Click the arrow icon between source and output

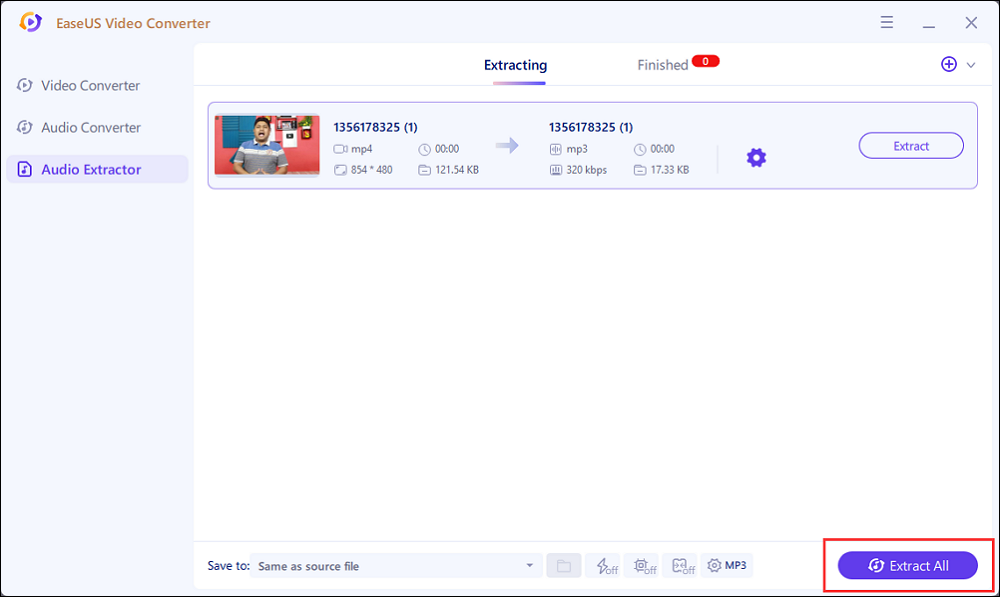pos(506,145)
